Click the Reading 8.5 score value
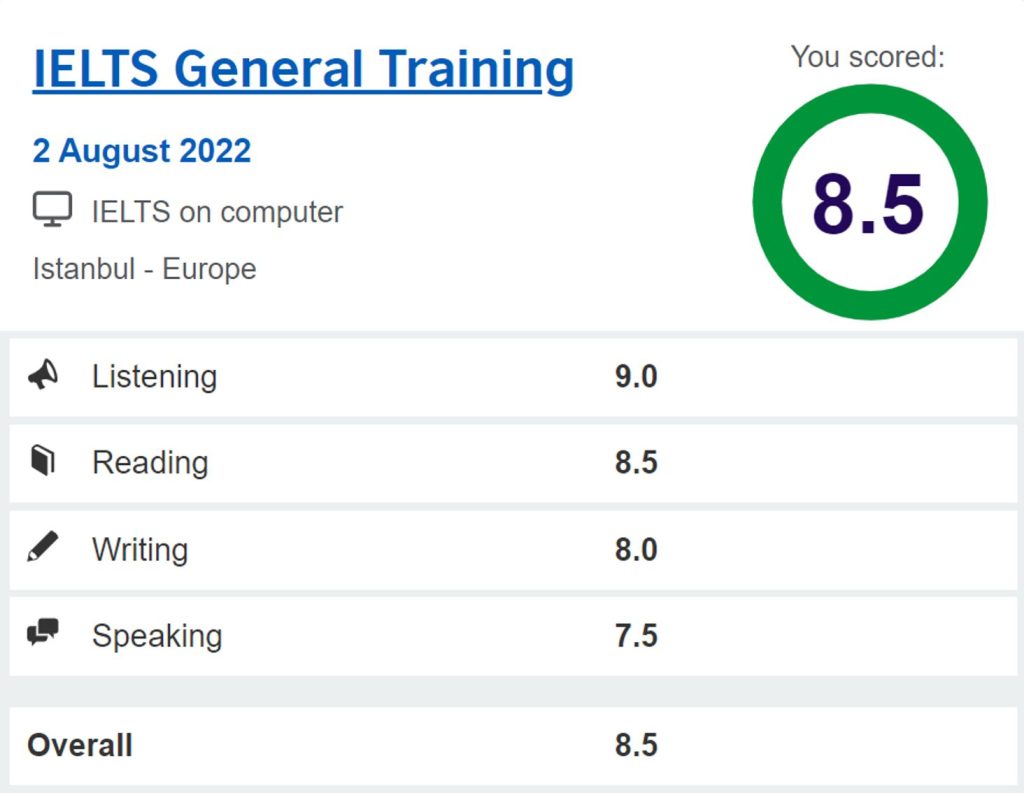Viewport: 1024px width, 793px height. point(636,462)
